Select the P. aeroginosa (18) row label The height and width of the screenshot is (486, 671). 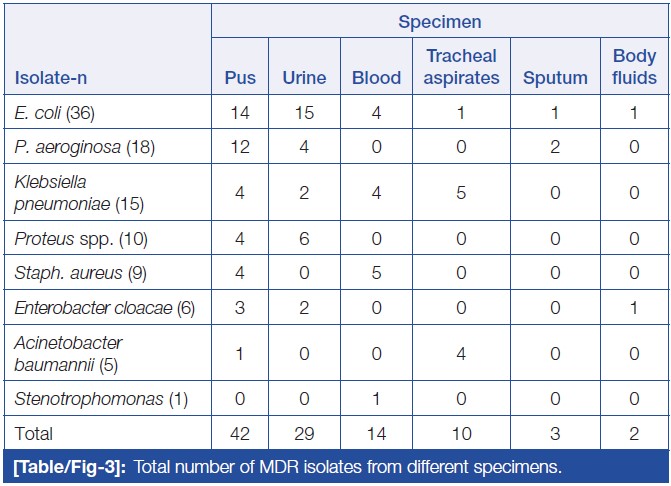tap(82, 147)
